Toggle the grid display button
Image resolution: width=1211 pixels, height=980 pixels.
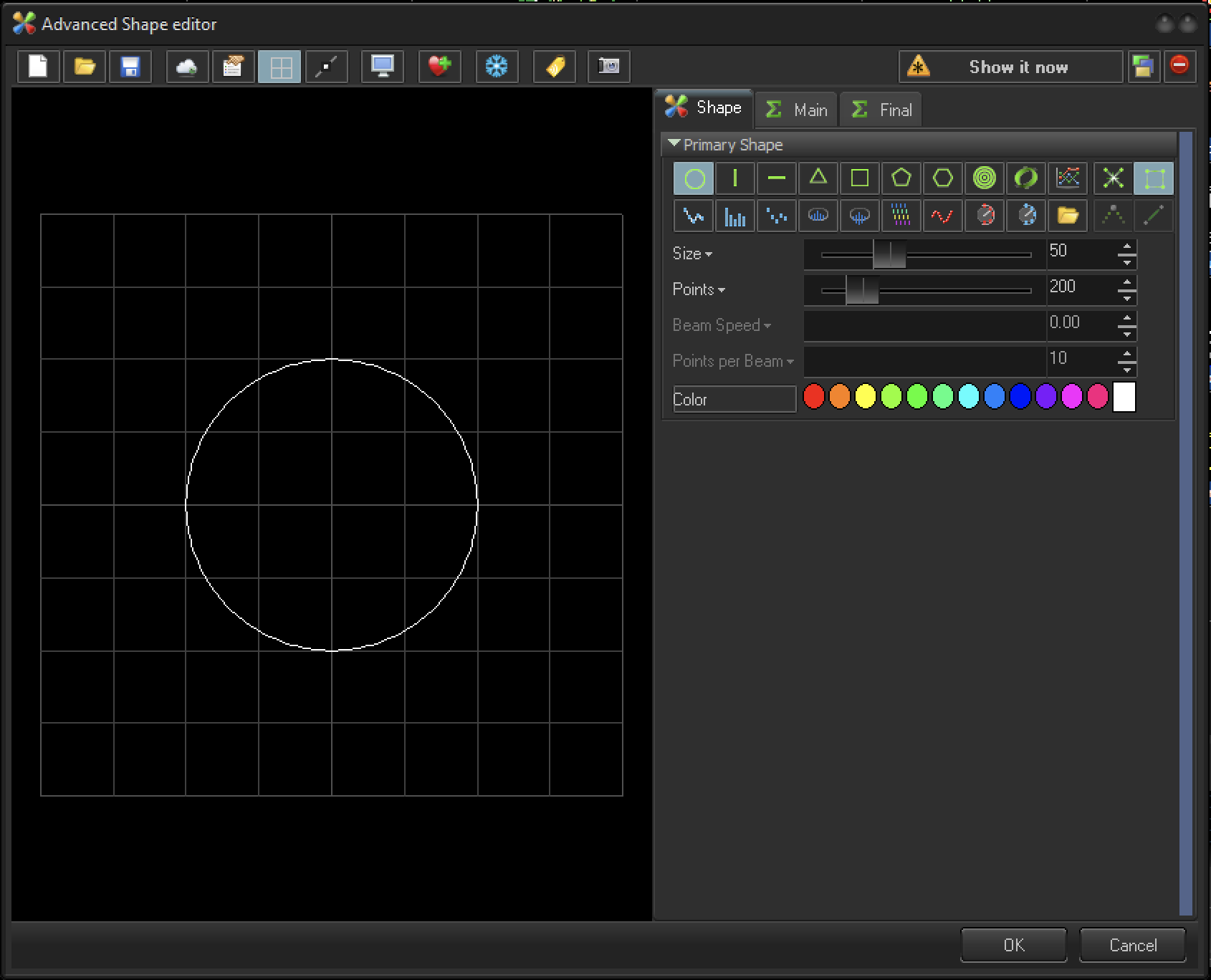(x=279, y=67)
